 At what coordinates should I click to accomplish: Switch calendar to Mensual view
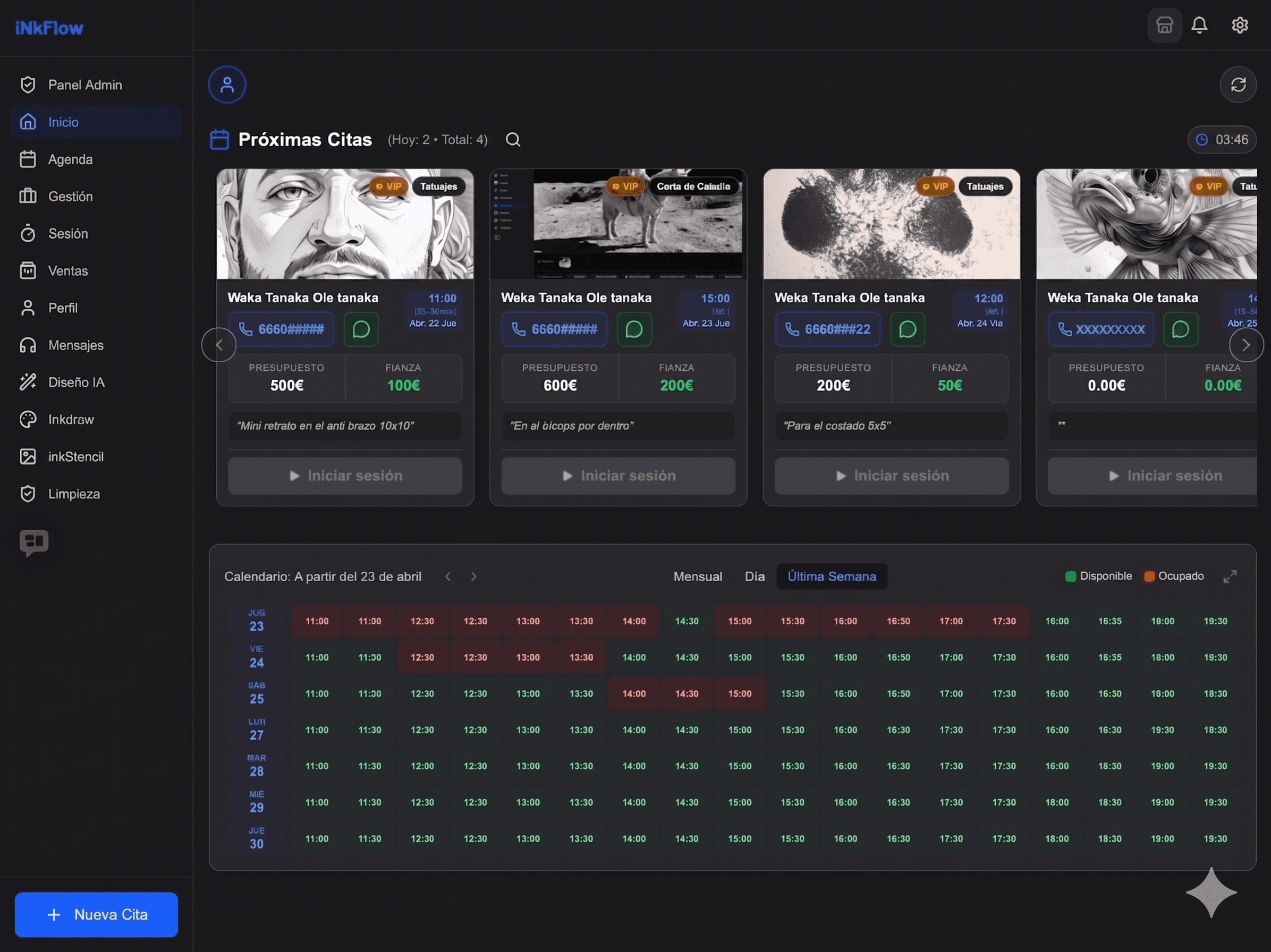698,576
